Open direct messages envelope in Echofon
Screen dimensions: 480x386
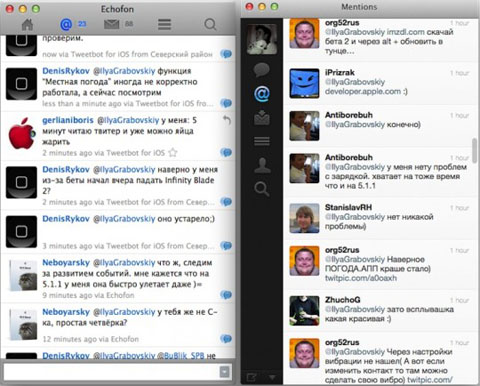112,24
